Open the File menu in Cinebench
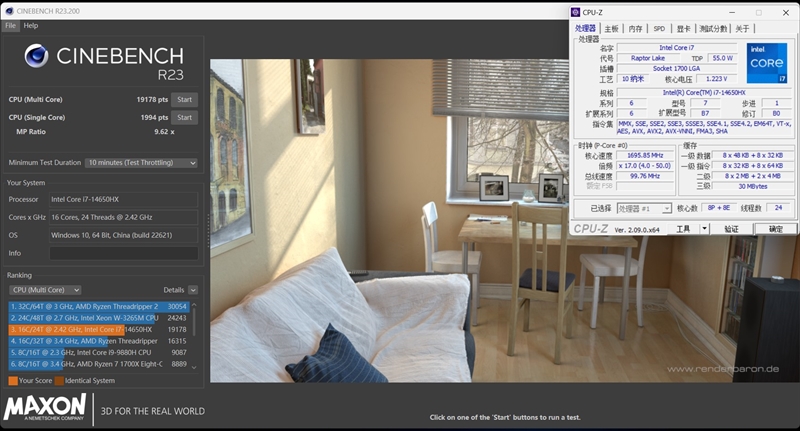Image resolution: width=800 pixels, height=431 pixels. pos(10,26)
